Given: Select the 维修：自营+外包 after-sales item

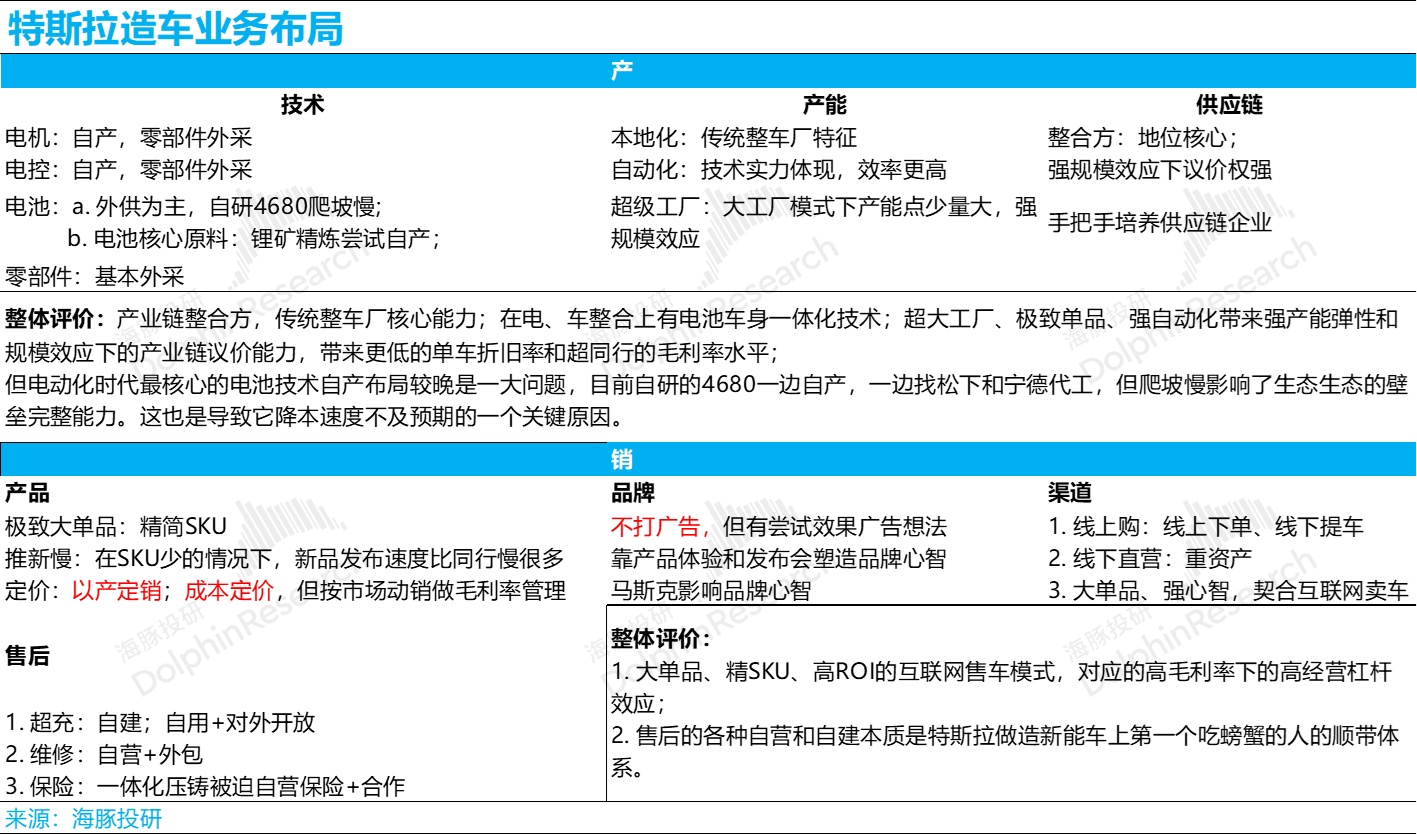Looking at the screenshot, I should (x=104, y=754).
